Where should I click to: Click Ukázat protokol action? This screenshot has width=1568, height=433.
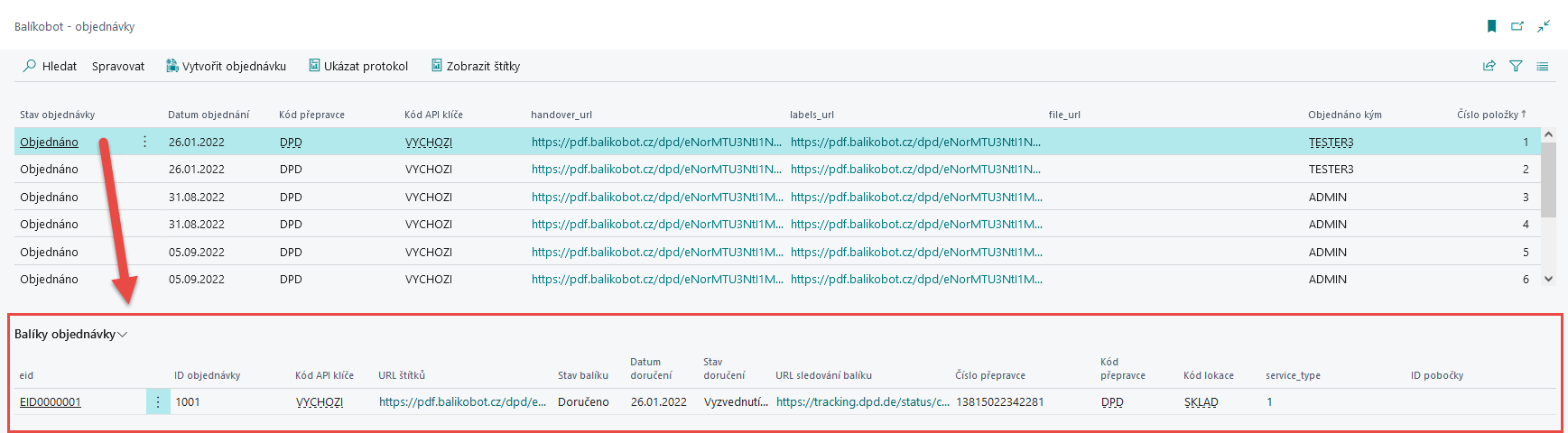click(x=358, y=66)
